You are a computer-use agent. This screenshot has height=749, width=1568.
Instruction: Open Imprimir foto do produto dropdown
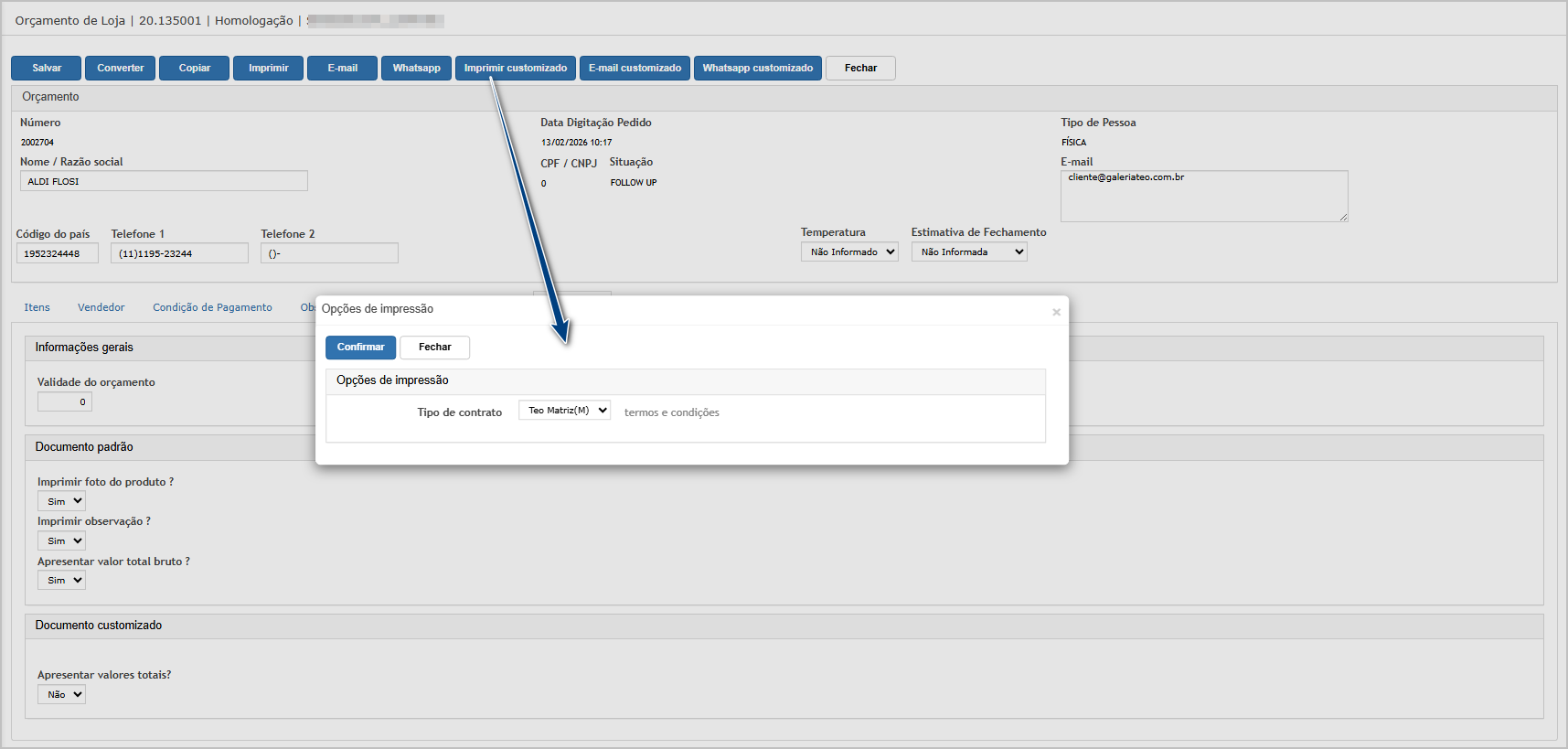point(61,501)
